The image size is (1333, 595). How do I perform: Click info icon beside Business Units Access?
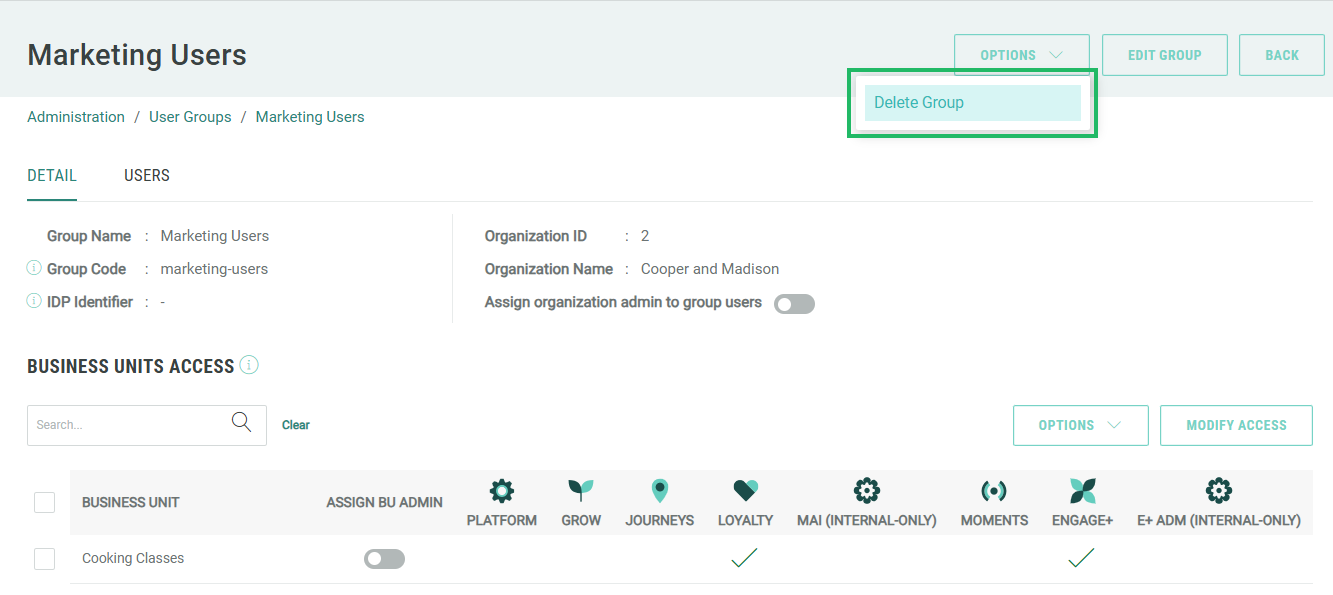point(249,365)
